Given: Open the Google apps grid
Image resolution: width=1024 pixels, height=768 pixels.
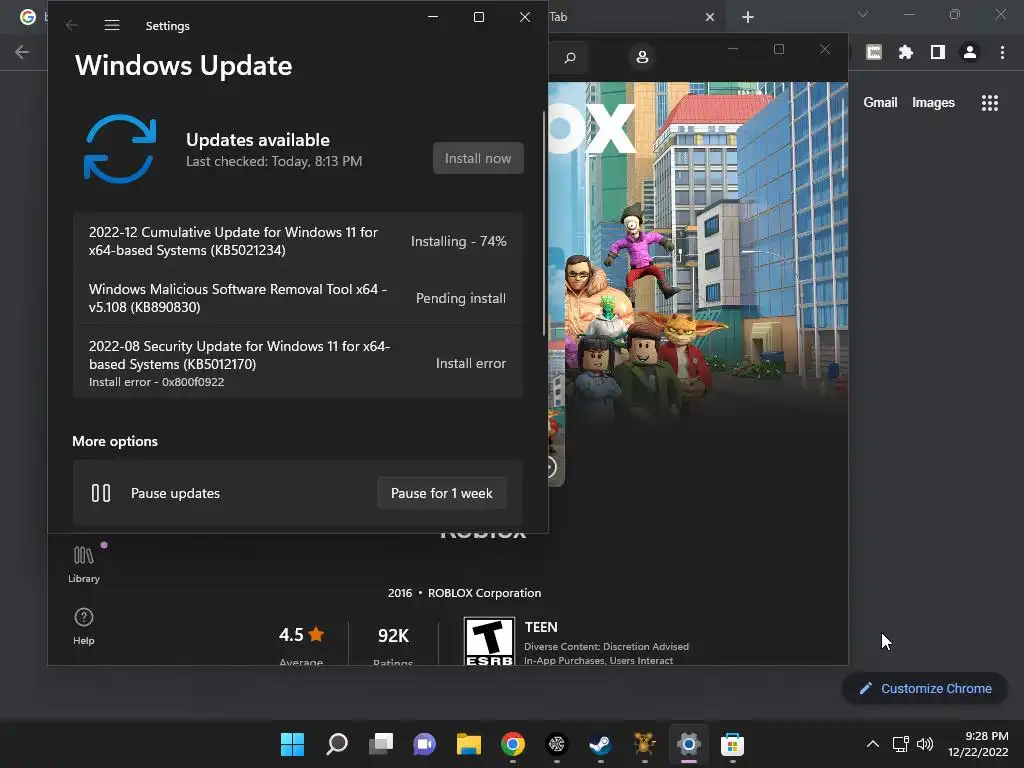Looking at the screenshot, I should [x=990, y=103].
